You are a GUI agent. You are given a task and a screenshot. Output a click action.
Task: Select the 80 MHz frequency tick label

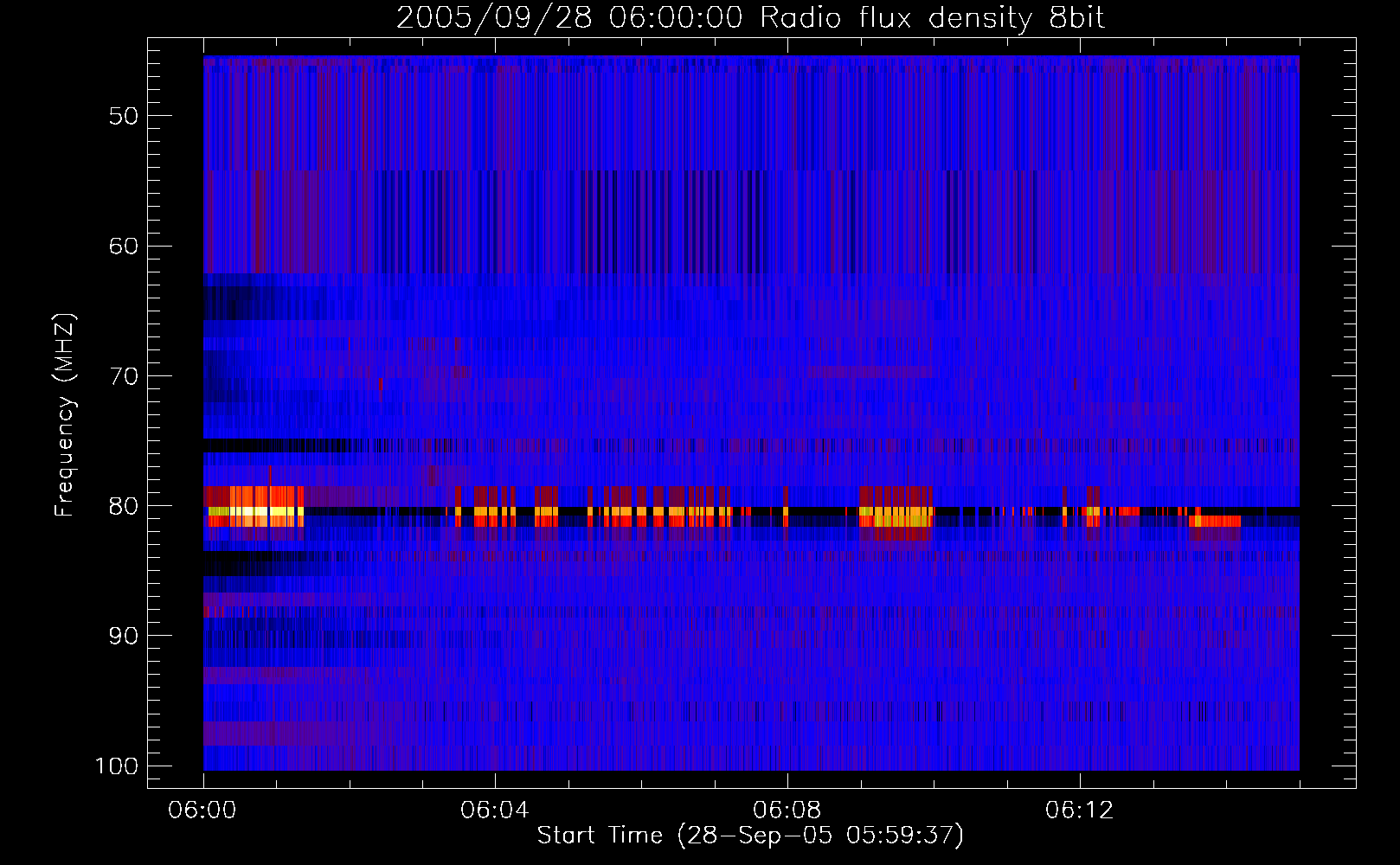tap(124, 506)
